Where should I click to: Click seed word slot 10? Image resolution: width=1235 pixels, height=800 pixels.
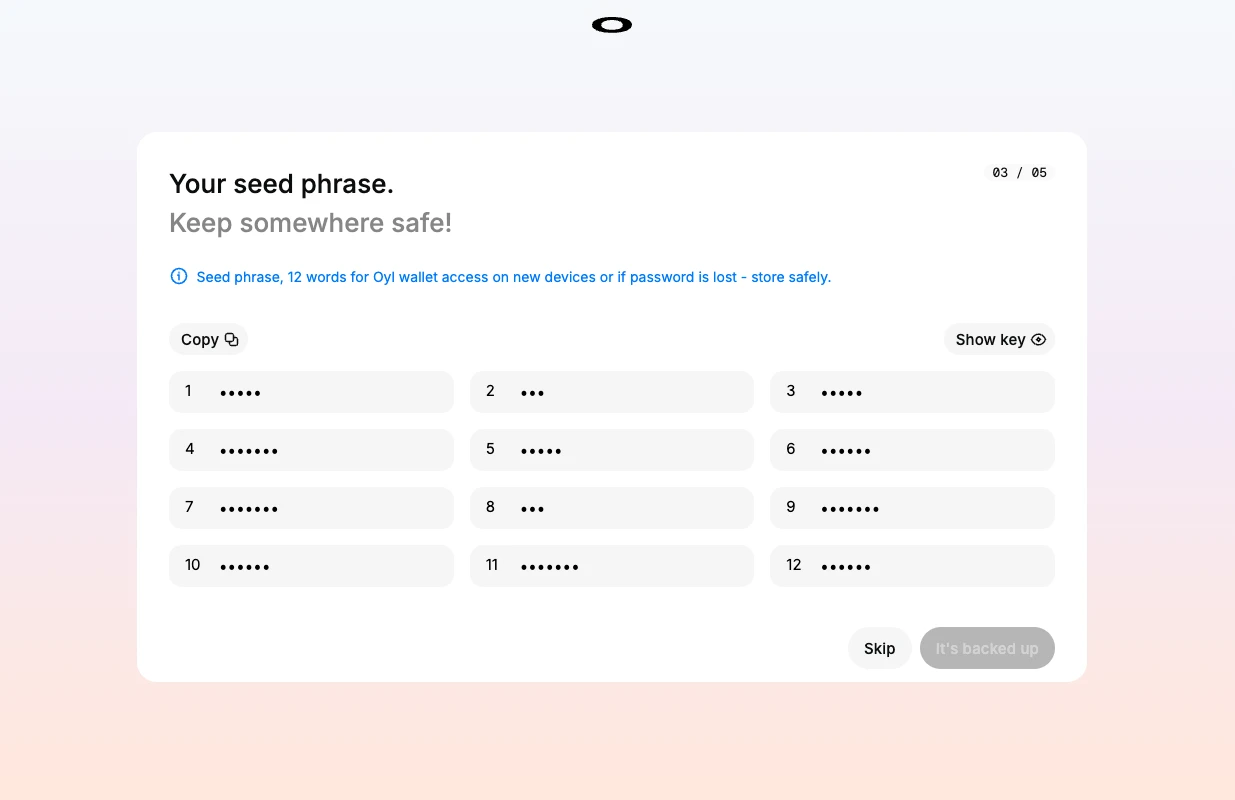pos(311,566)
